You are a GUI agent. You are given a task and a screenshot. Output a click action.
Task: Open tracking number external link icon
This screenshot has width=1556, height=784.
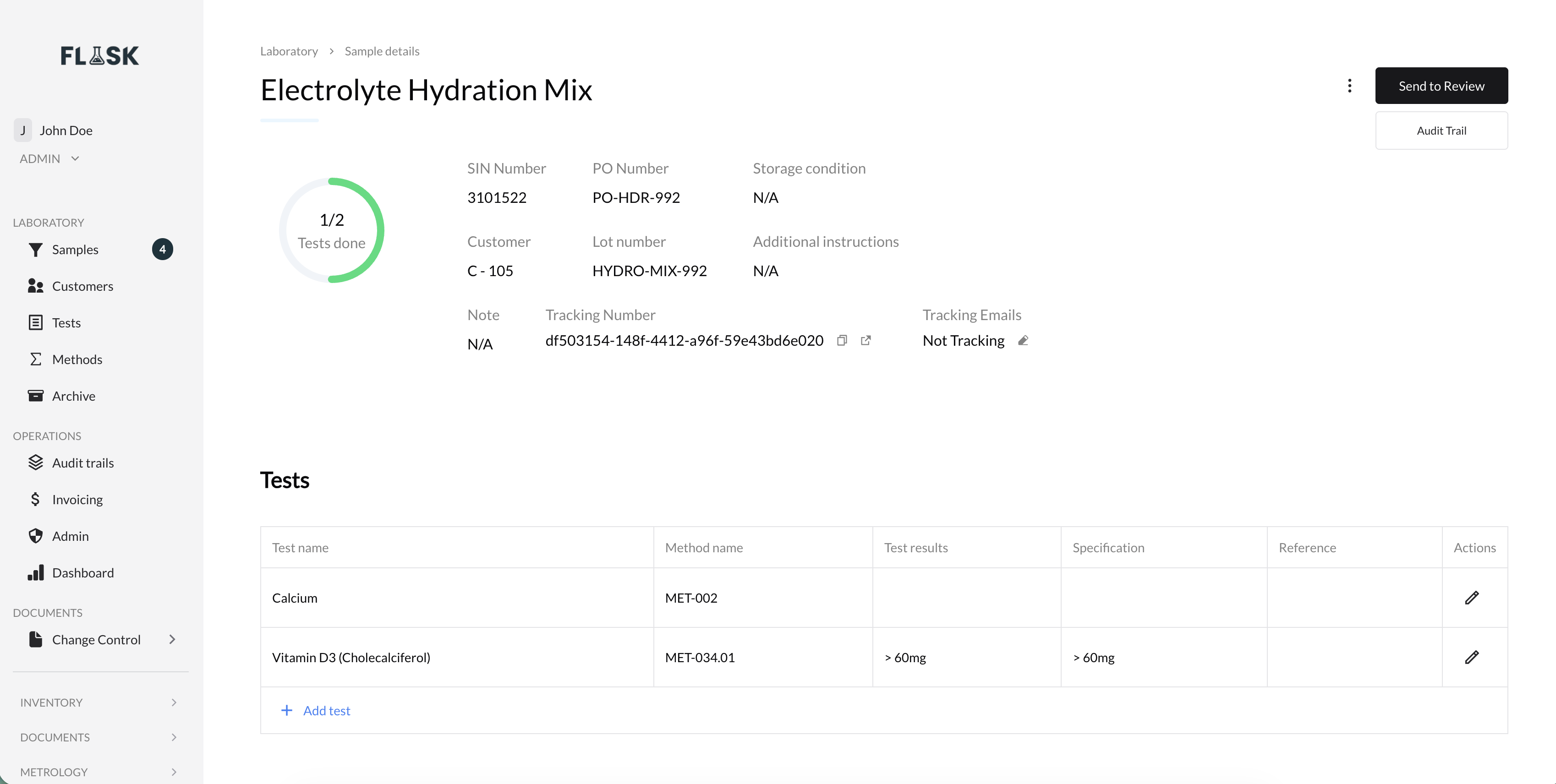(x=866, y=340)
